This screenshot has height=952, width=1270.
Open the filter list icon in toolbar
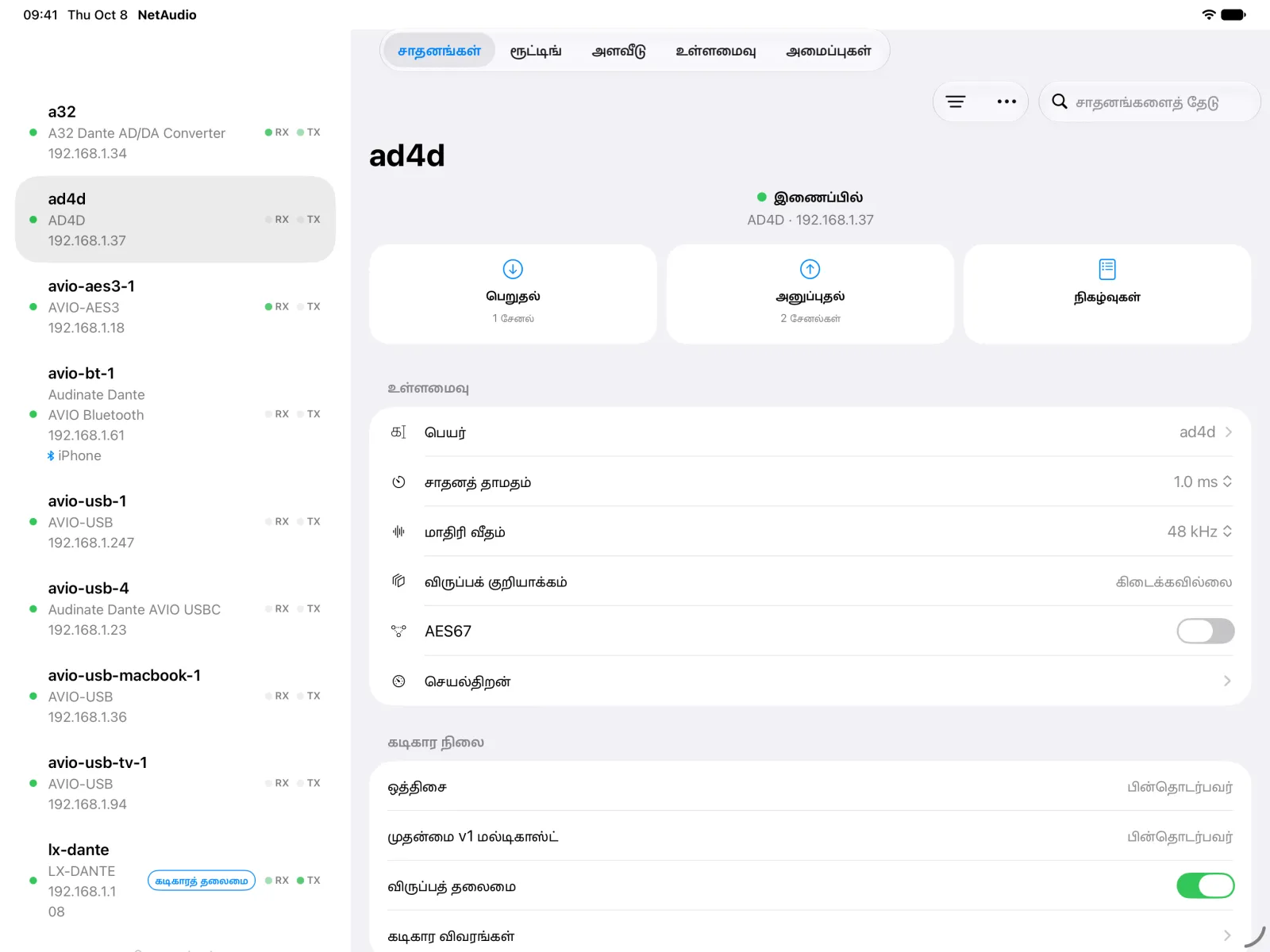click(x=956, y=102)
